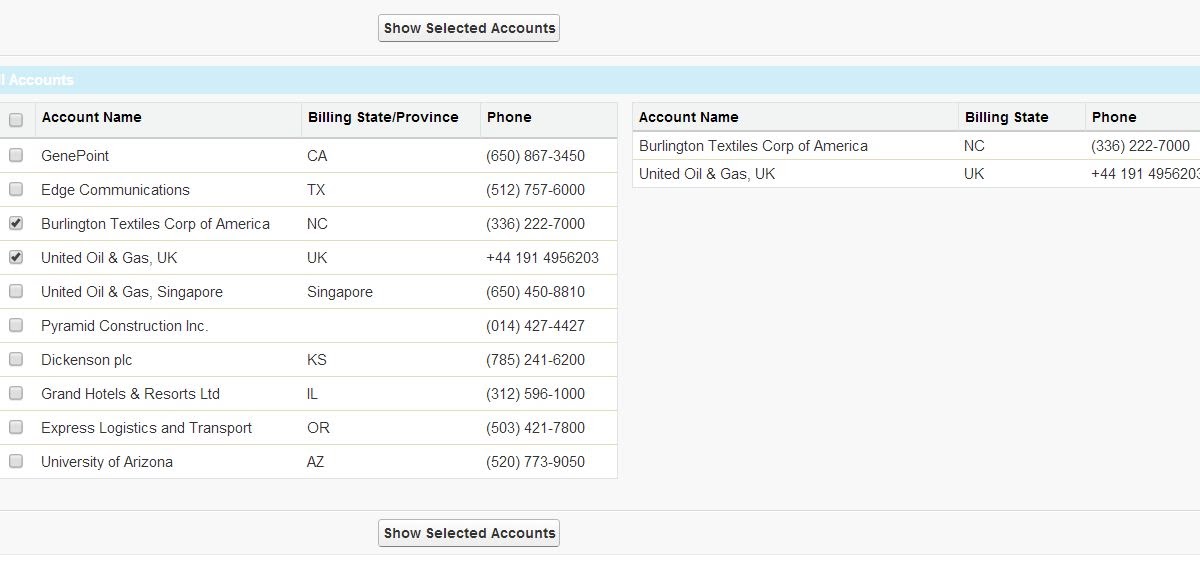
Task: Check the Dickenson plc checkbox
Action: tap(16, 359)
